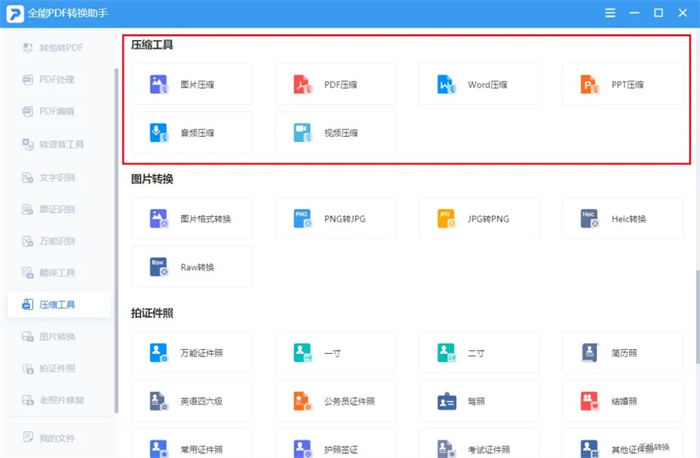Open the 视频压缩 video compression tool
Screen dimensions: 700x458
335,133
